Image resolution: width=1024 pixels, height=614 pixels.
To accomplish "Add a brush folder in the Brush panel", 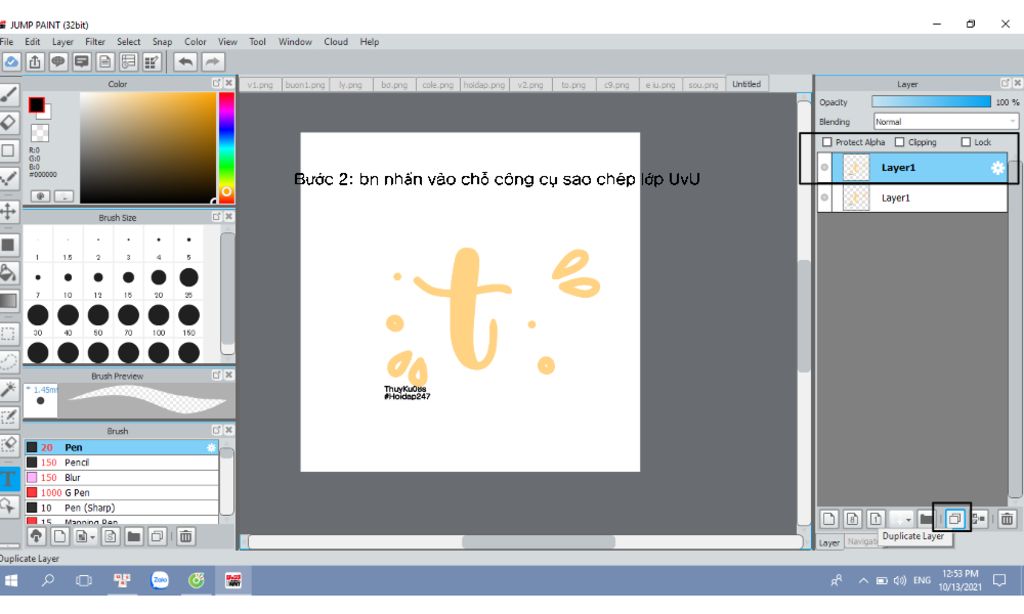I will pyautogui.click(x=134, y=537).
